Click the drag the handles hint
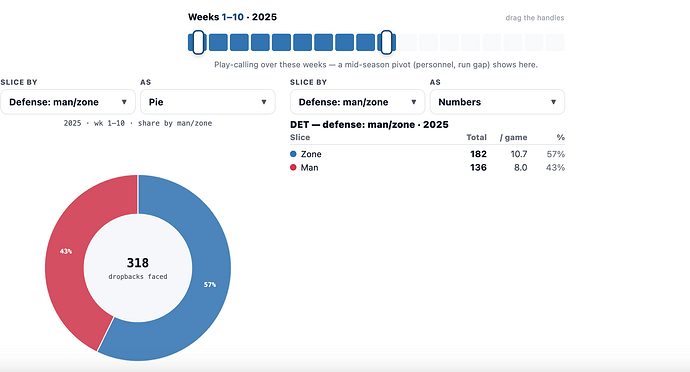Image resolution: width=690 pixels, height=372 pixels. pos(535,18)
